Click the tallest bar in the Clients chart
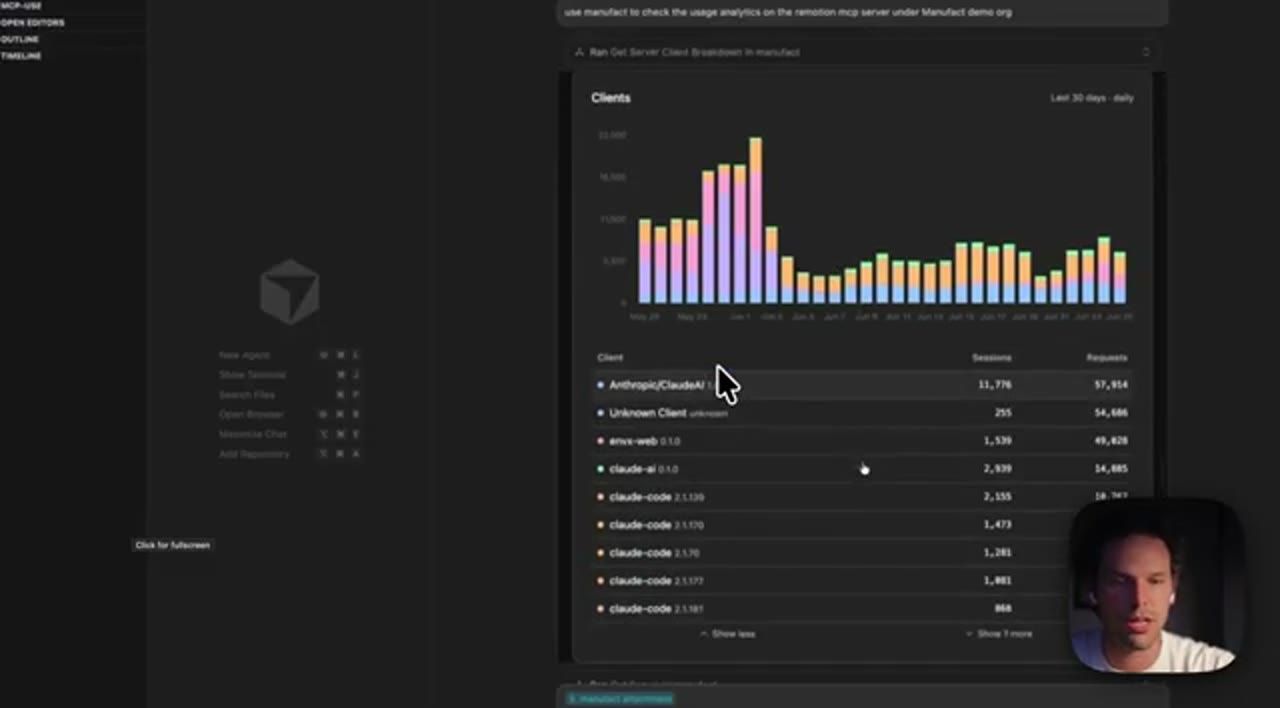 coord(756,220)
